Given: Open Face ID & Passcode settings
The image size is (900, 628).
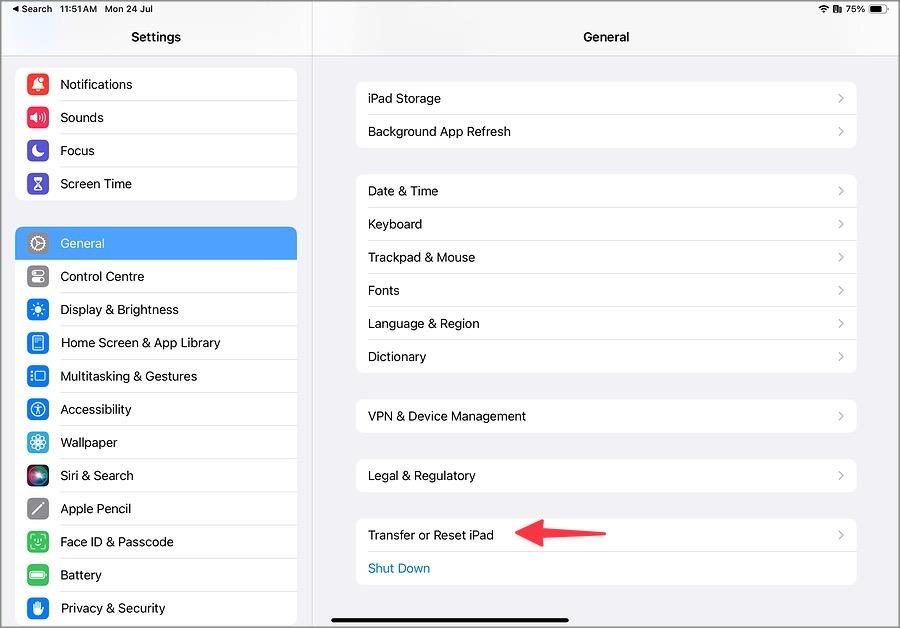Looking at the screenshot, I should point(156,542).
